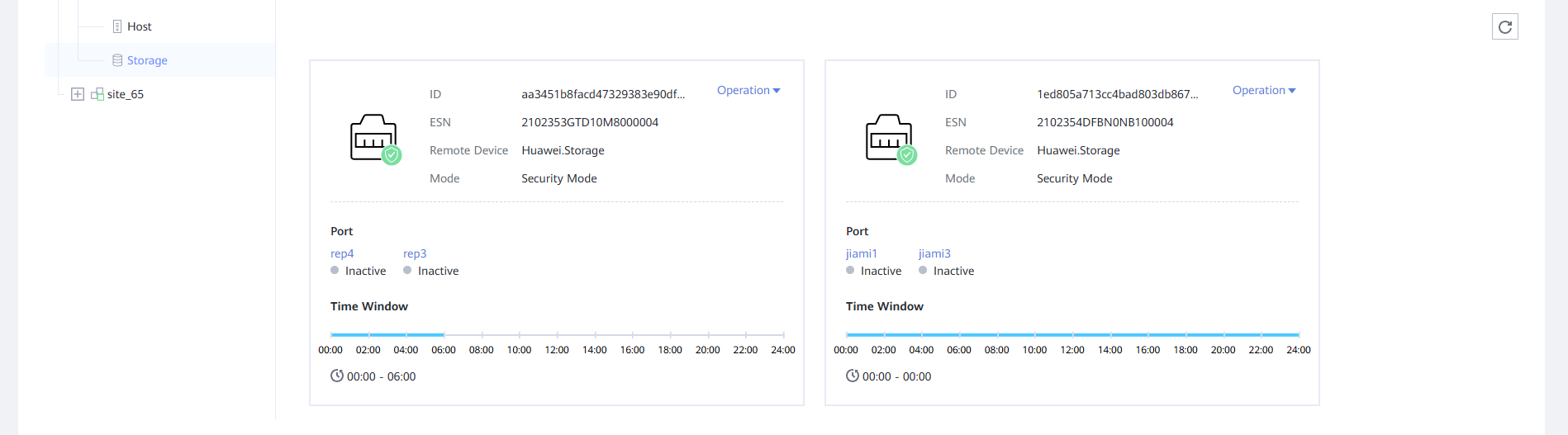The height and width of the screenshot is (435, 1568).
Task: Expand the site_65 tree node
Action: click(78, 94)
